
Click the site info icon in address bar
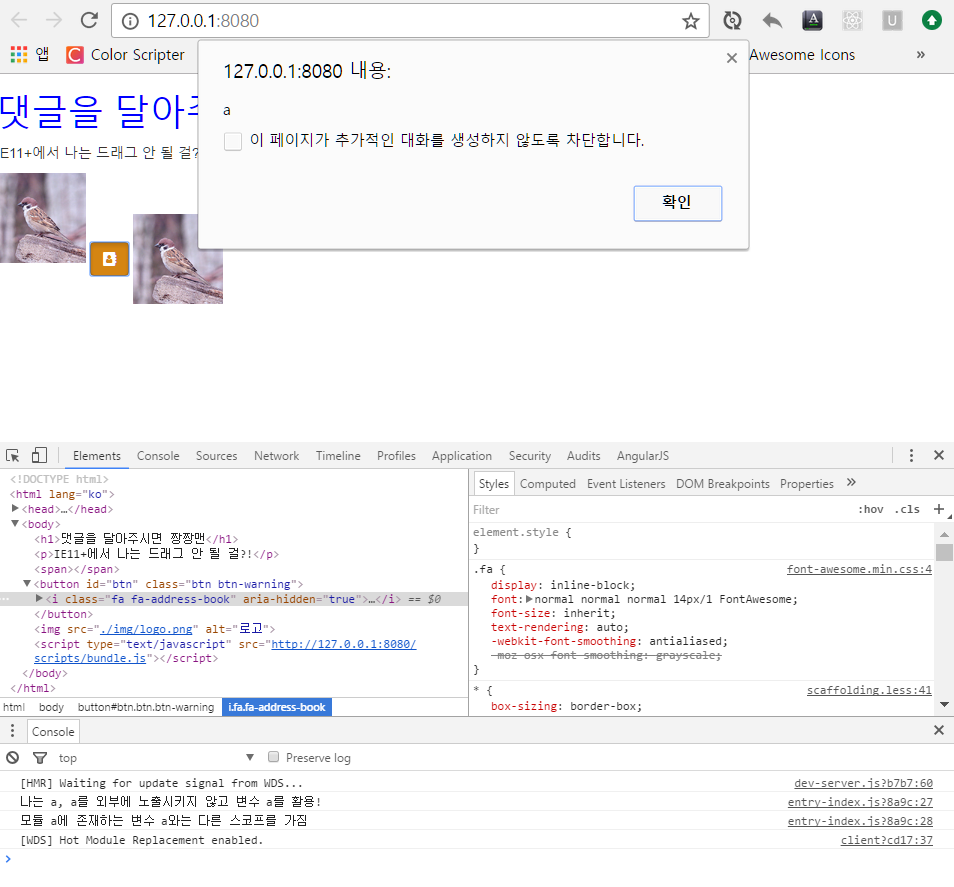coord(130,21)
